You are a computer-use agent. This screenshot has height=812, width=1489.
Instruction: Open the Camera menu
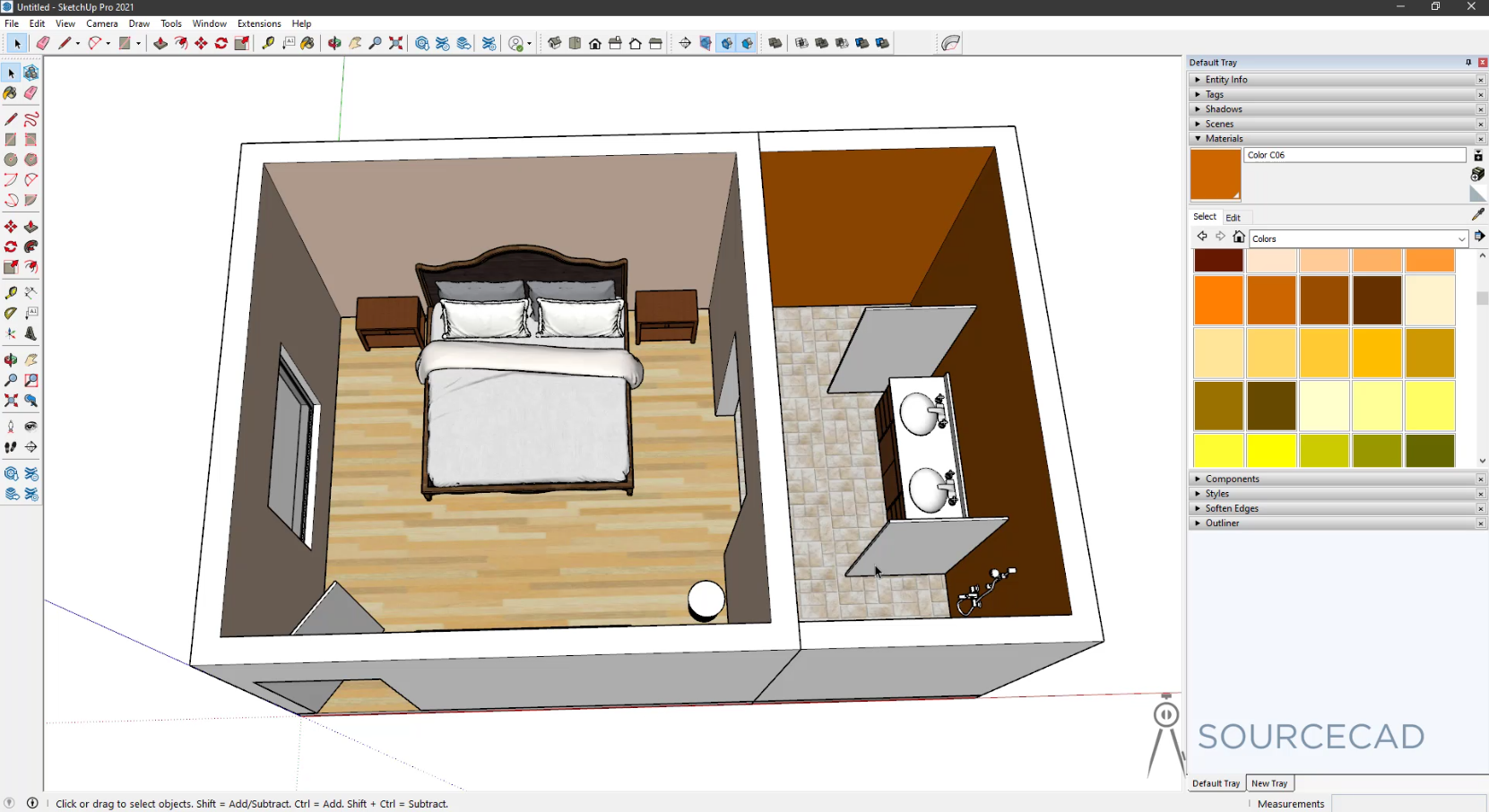click(x=101, y=23)
